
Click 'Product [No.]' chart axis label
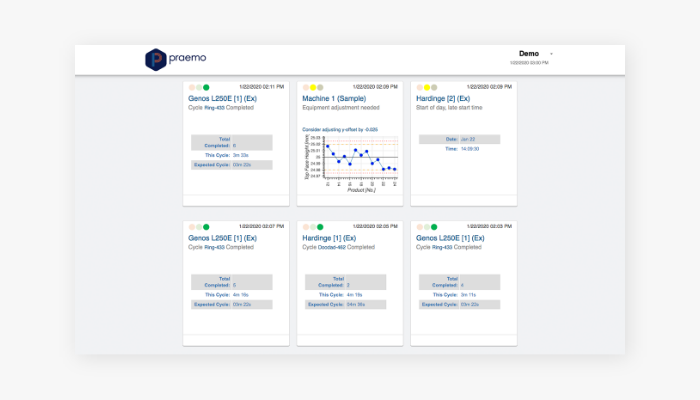(361, 190)
